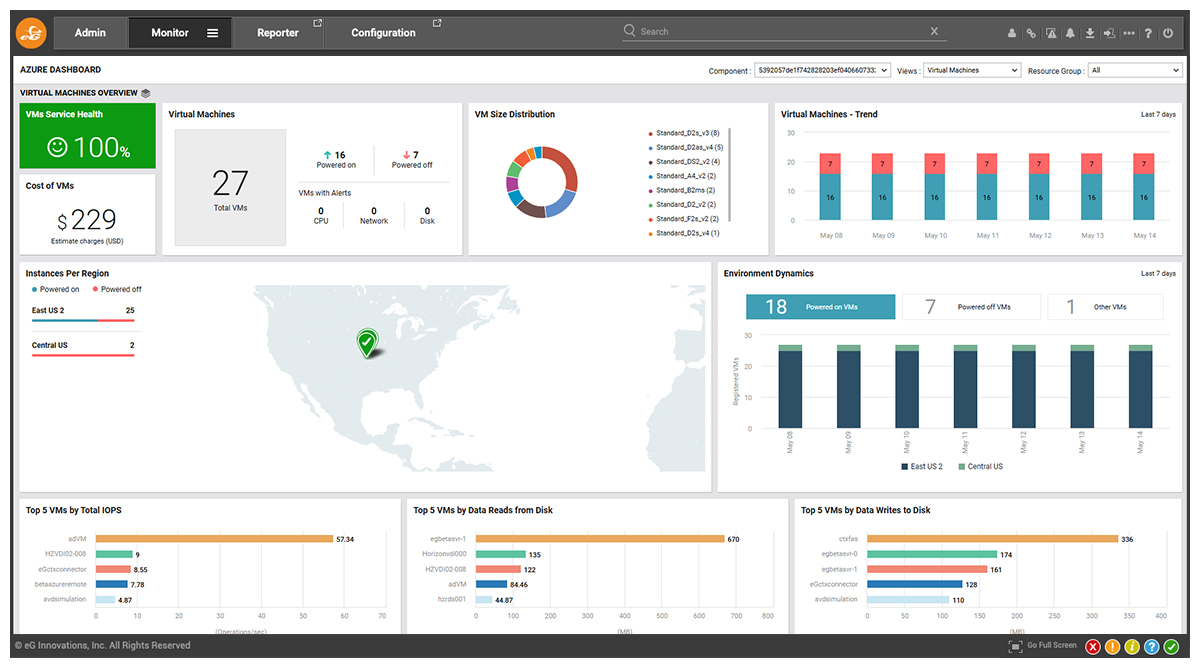
Task: Click the Standard_F2s_v2 legend entry
Action: point(683,219)
